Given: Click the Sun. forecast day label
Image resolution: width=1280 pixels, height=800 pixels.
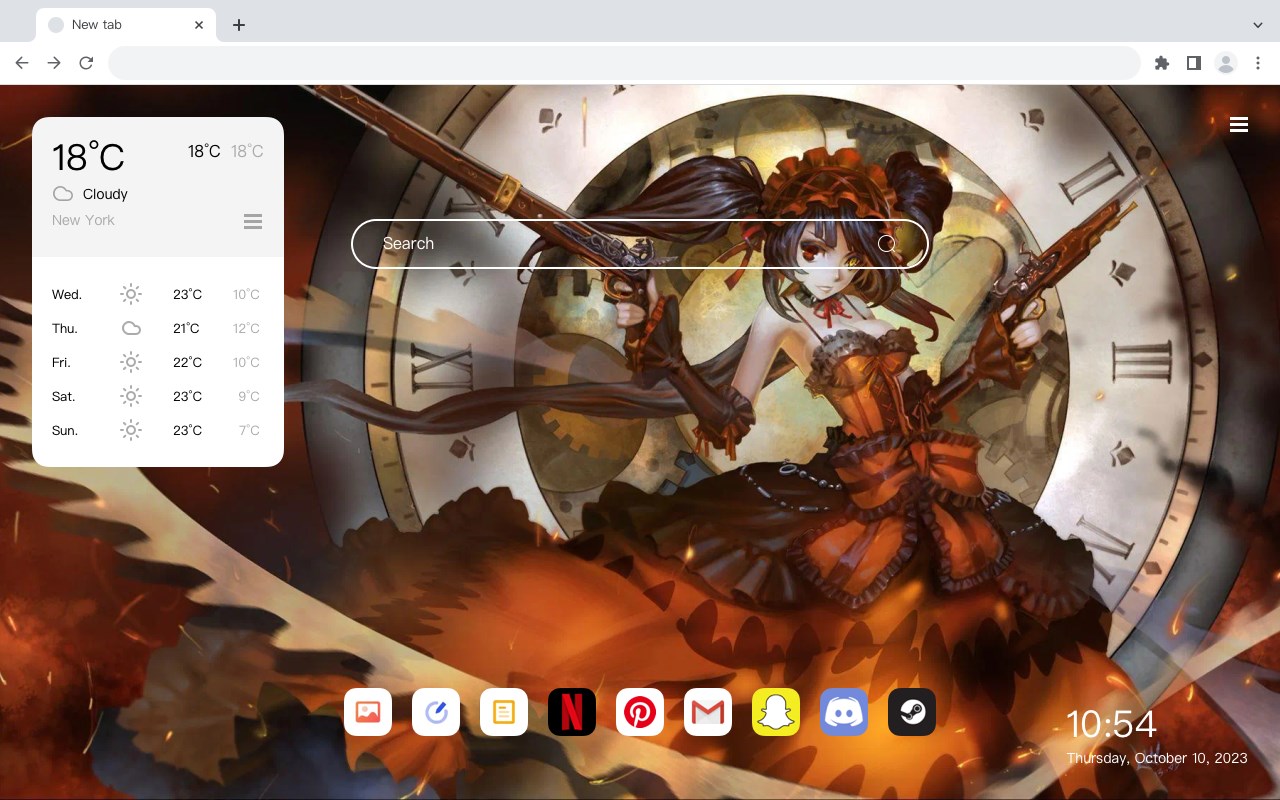Looking at the screenshot, I should (65, 430).
